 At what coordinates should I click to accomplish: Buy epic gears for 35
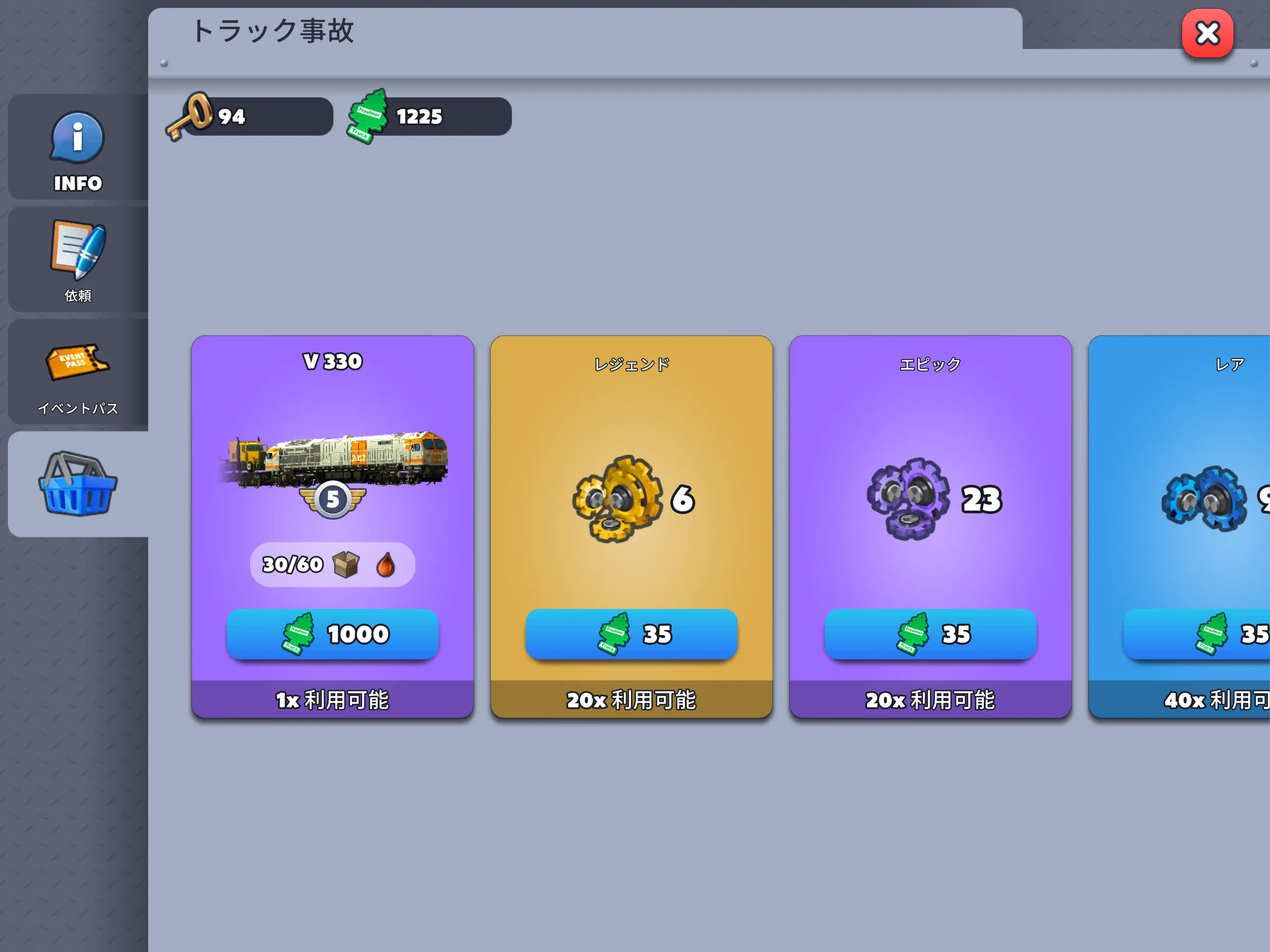(930, 634)
